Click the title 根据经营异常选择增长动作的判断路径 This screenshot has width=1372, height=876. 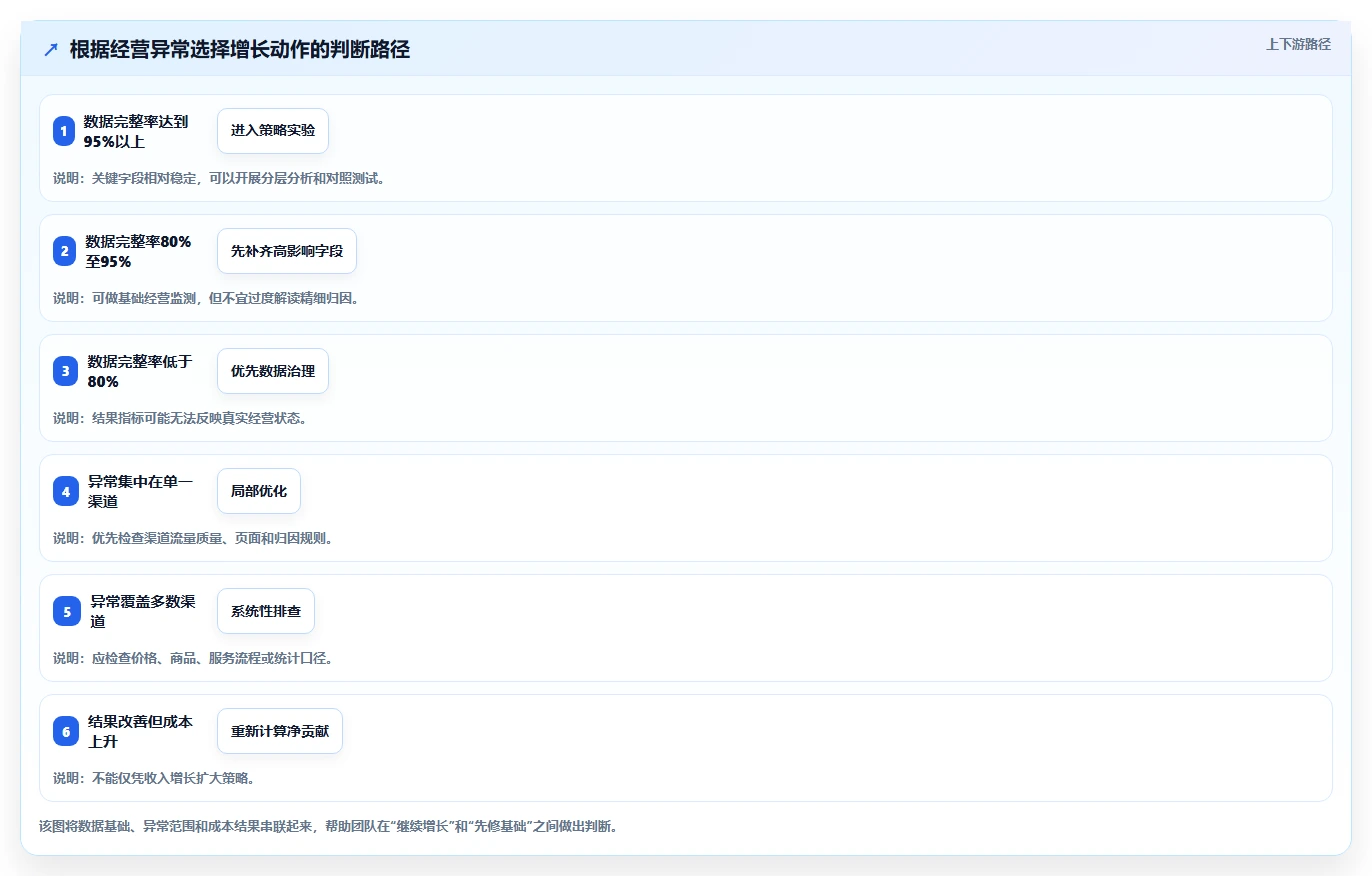pyautogui.click(x=240, y=50)
